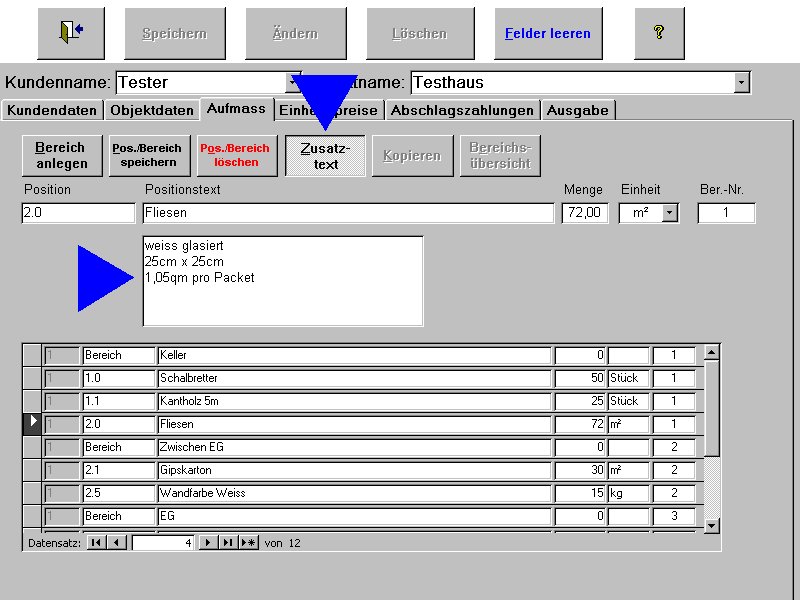
Task: Expand the Kundenname dropdown
Action: [293, 82]
